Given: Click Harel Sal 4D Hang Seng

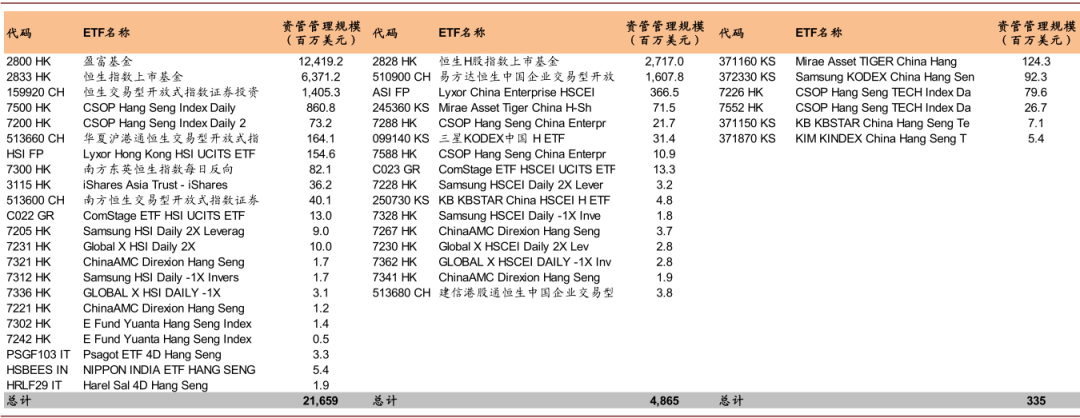Looking at the screenshot, I should pyautogui.click(x=145, y=386).
